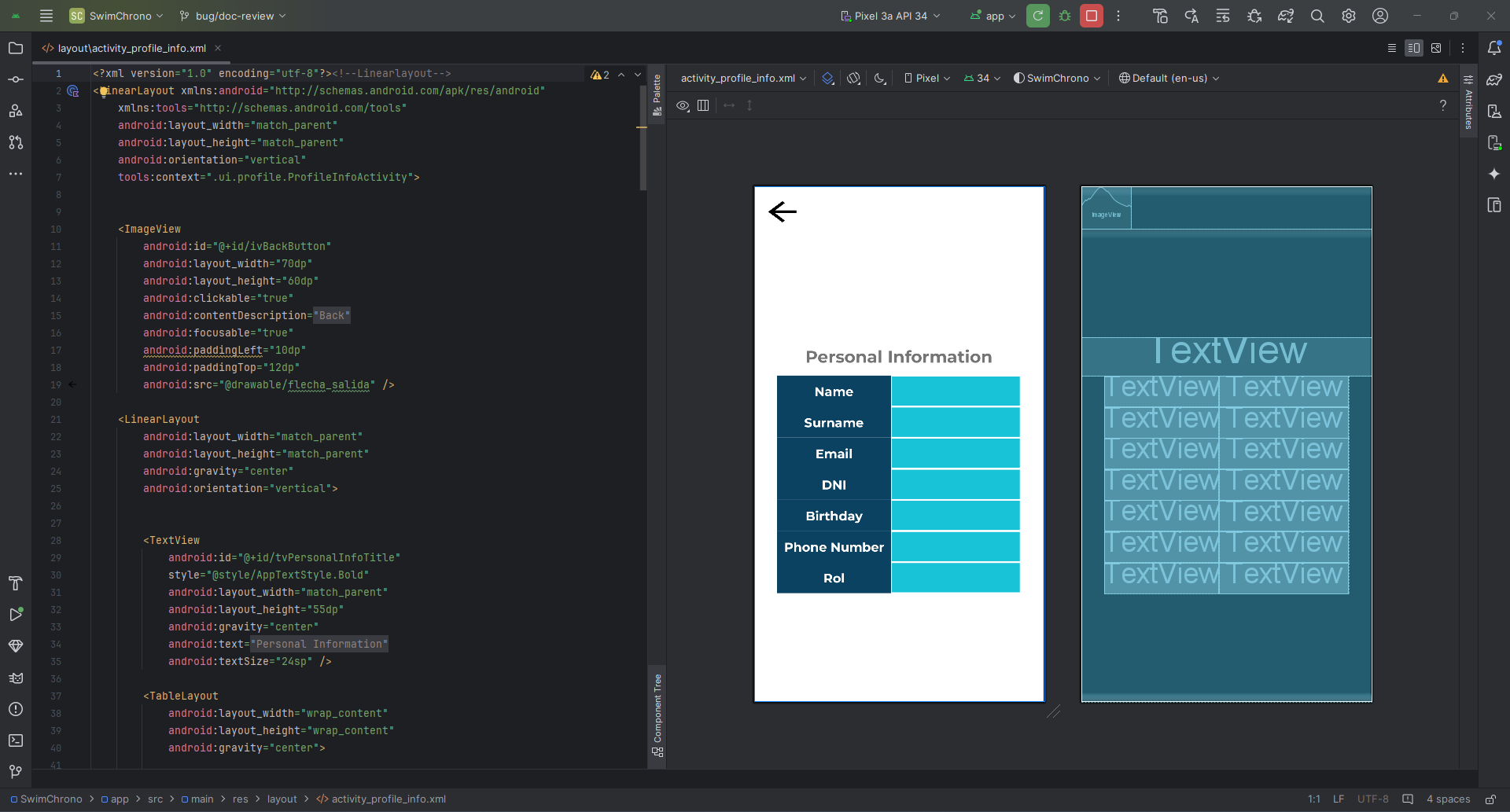
Task: Sync project with Gradle files elephant icon
Action: (x=1286, y=16)
